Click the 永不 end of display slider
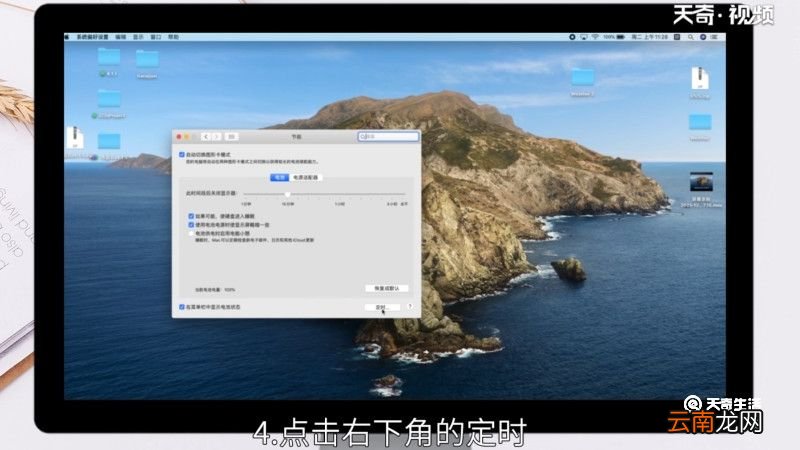Image resolution: width=800 pixels, height=450 pixels. (404, 204)
